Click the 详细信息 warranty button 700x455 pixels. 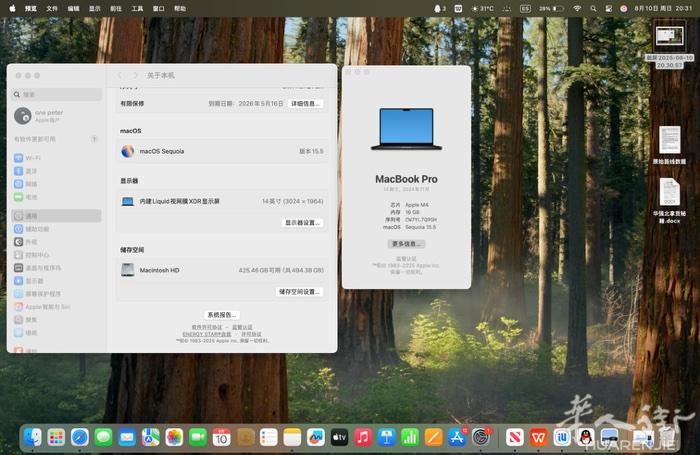click(x=305, y=104)
